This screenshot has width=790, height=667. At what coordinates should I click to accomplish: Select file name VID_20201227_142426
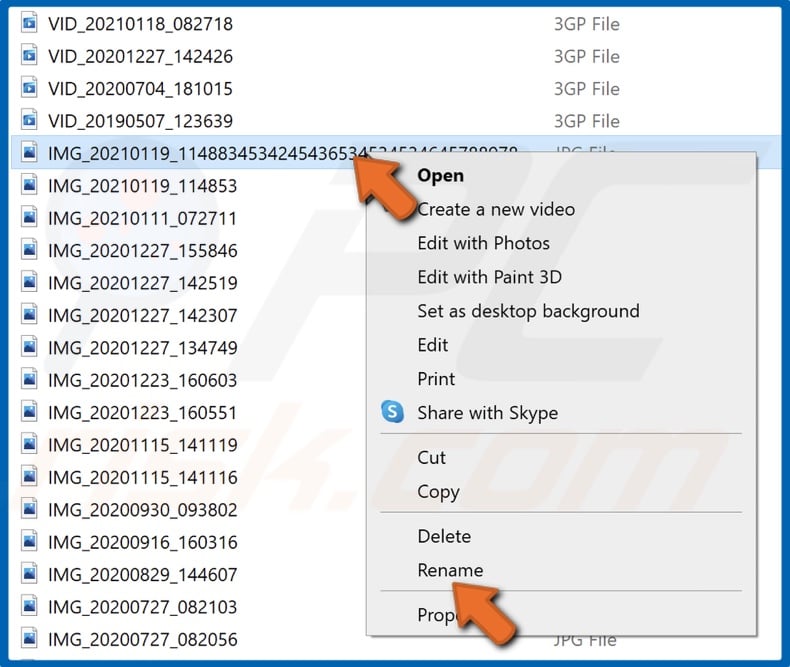click(x=141, y=56)
